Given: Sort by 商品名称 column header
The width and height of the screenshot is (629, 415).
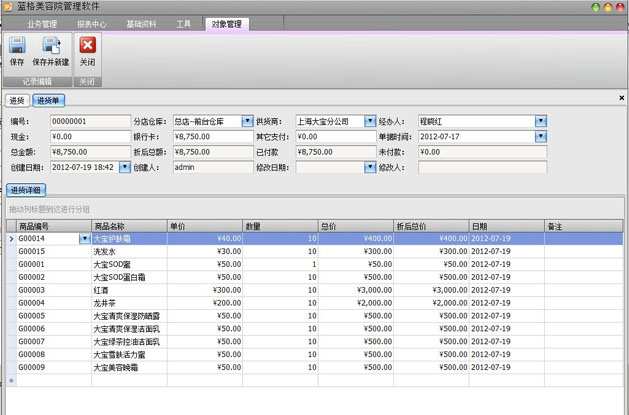Looking at the screenshot, I should pos(129,226).
